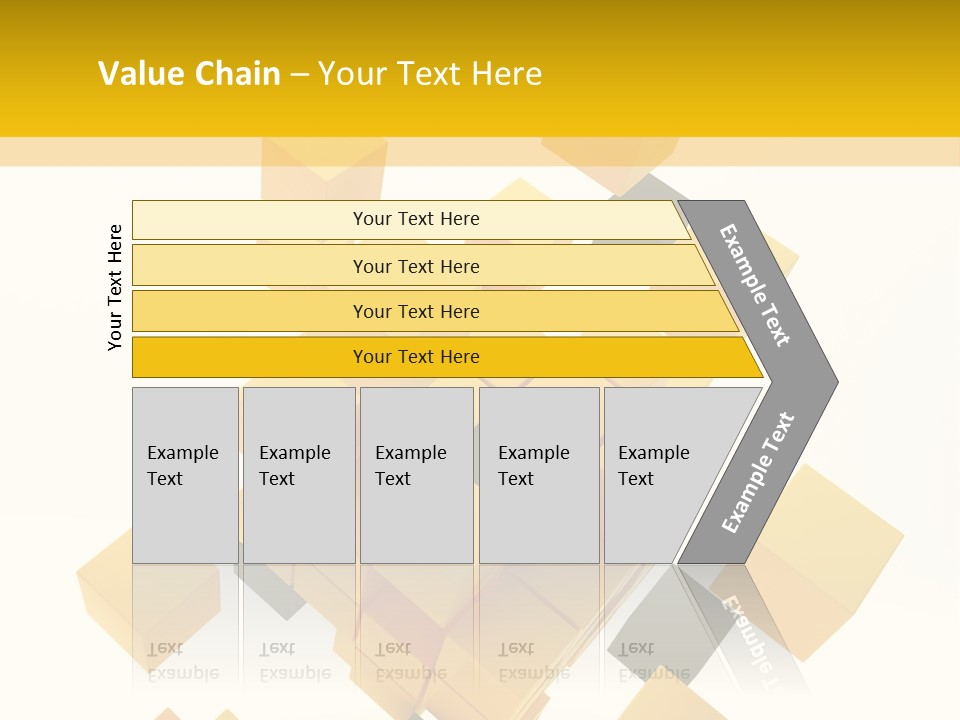Select the third 'Your Text Here' bar from top

pyautogui.click(x=416, y=311)
